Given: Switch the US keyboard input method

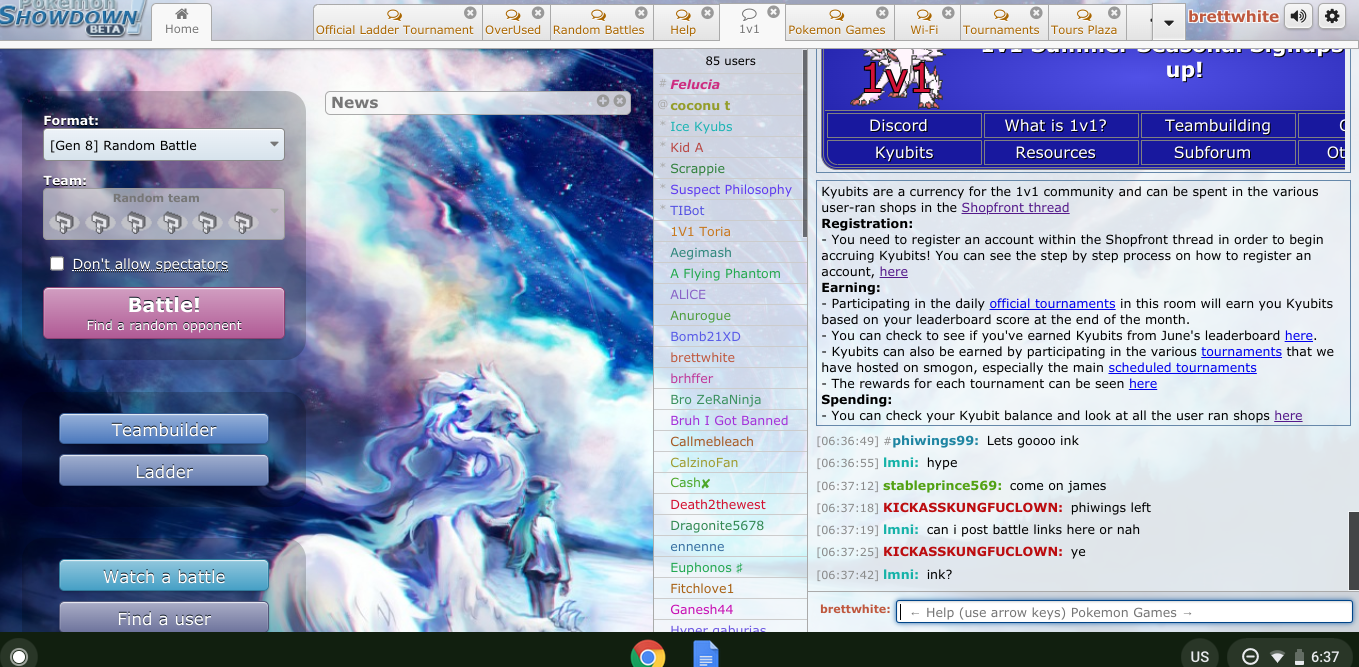Looking at the screenshot, I should coord(1200,656).
